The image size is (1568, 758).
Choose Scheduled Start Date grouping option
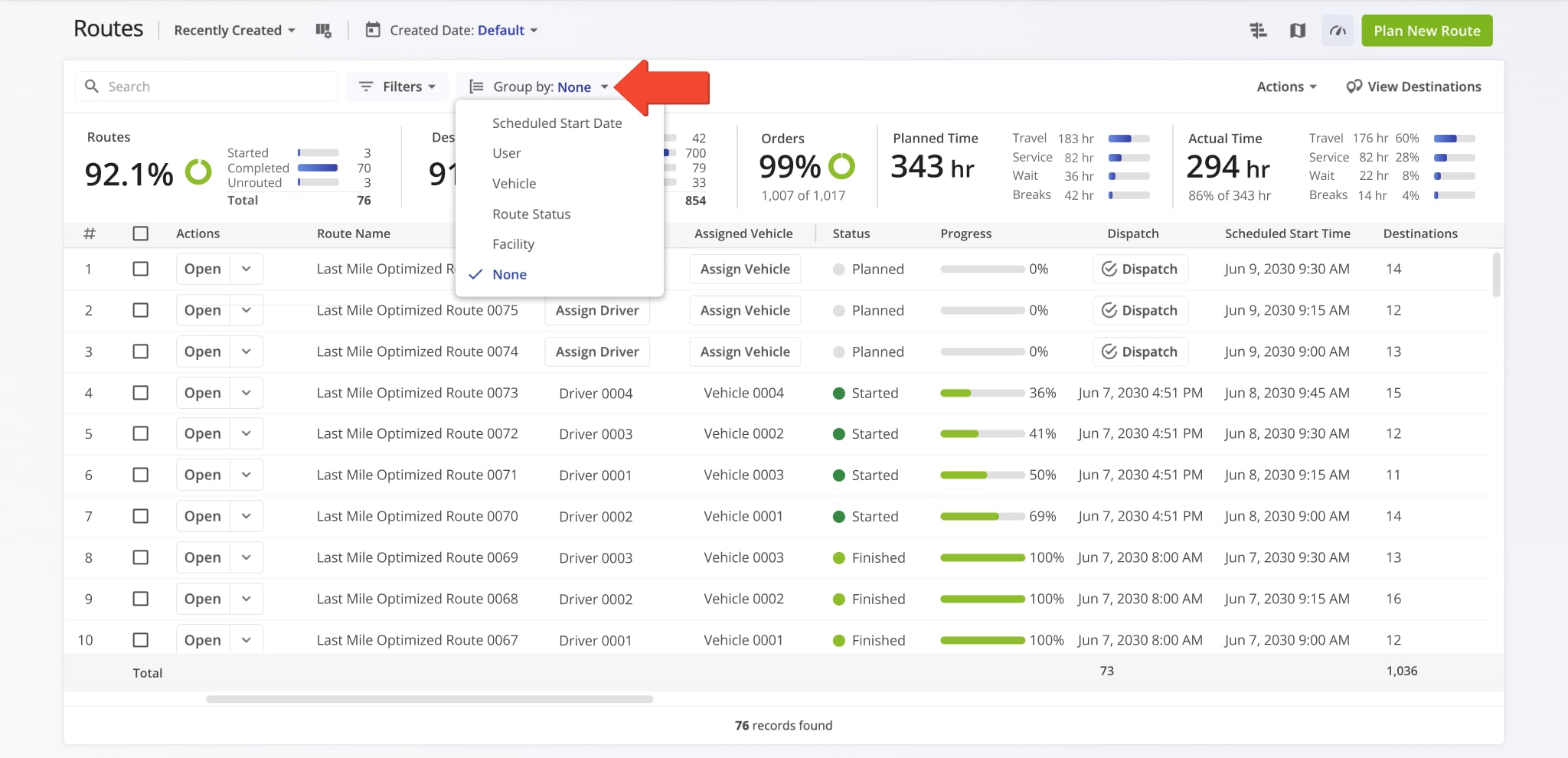[557, 123]
